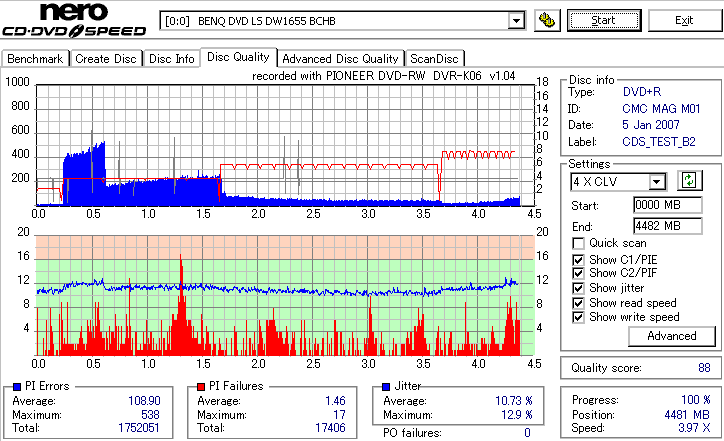Click the disc label CDS_TEST_B2
Viewport: 724px width, 441px height.
tap(659, 142)
